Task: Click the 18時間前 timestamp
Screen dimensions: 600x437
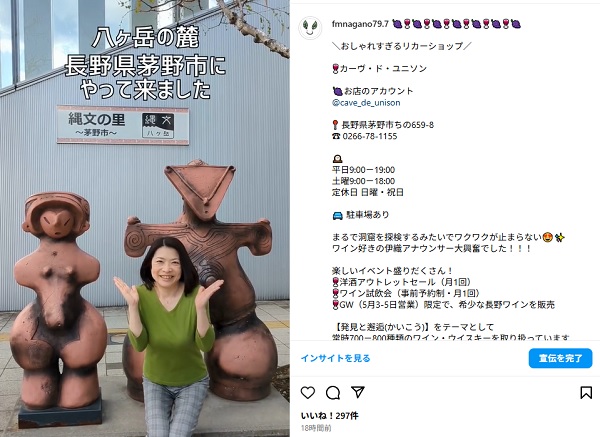Action: click(316, 428)
